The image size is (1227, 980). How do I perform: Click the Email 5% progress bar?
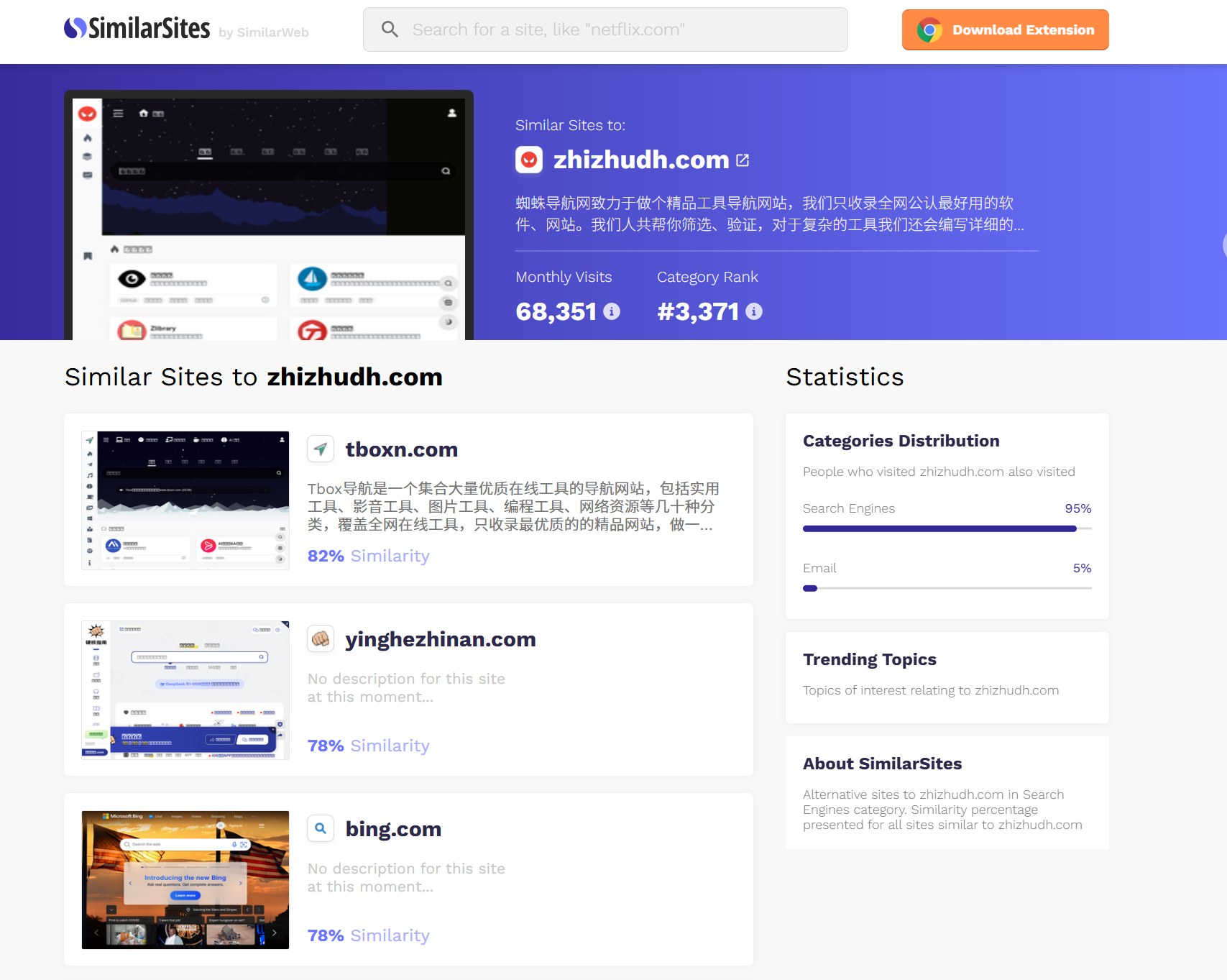click(x=947, y=588)
